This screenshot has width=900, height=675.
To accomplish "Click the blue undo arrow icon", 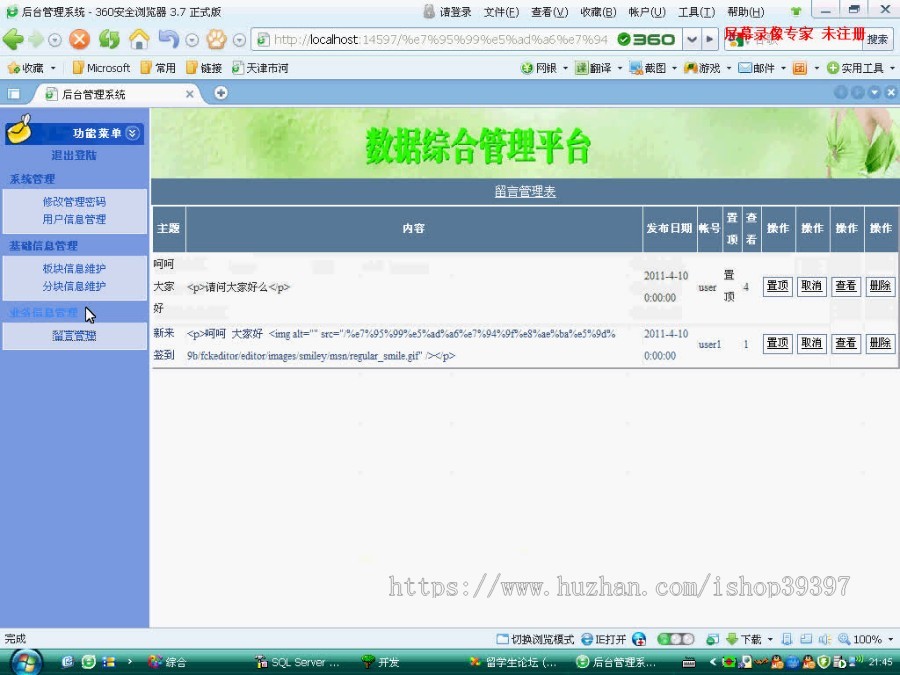I will coord(168,39).
